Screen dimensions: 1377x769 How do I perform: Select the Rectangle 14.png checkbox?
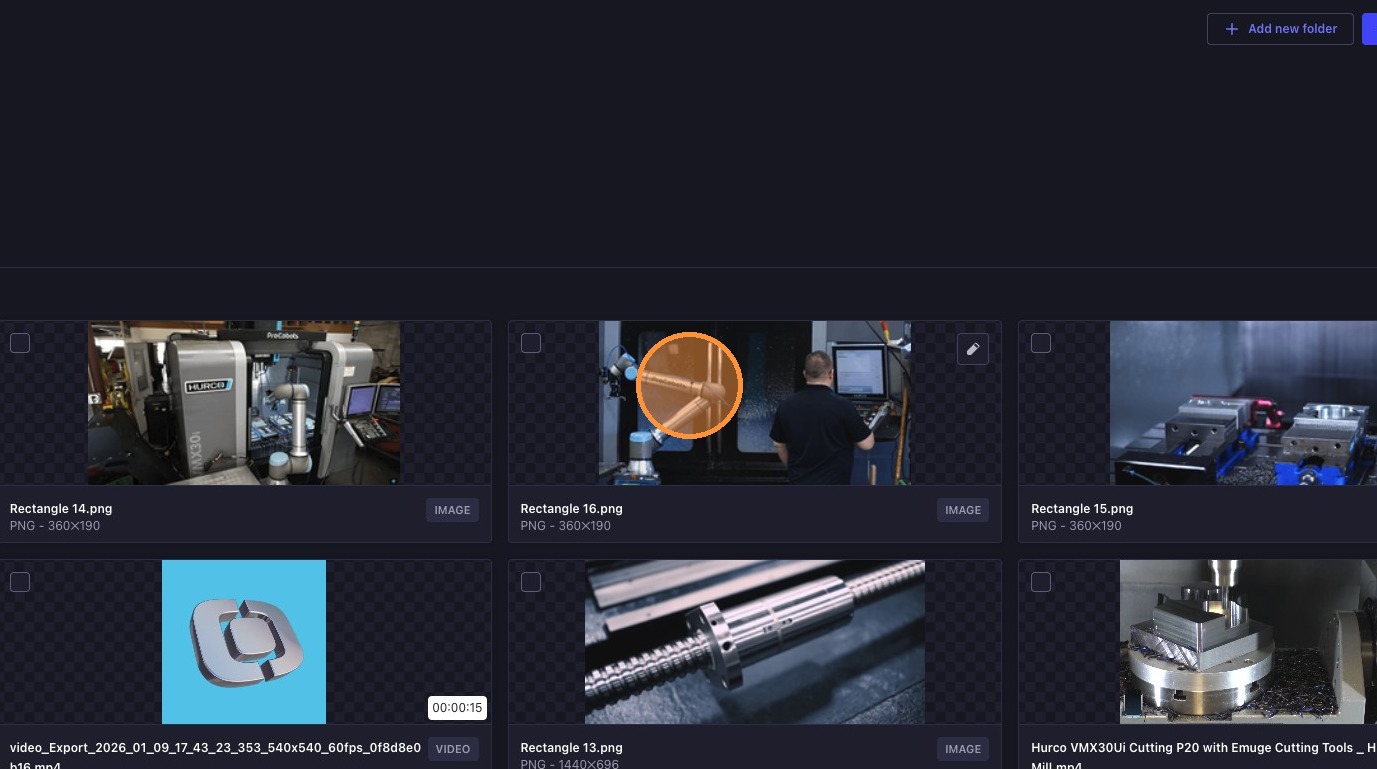click(20, 343)
